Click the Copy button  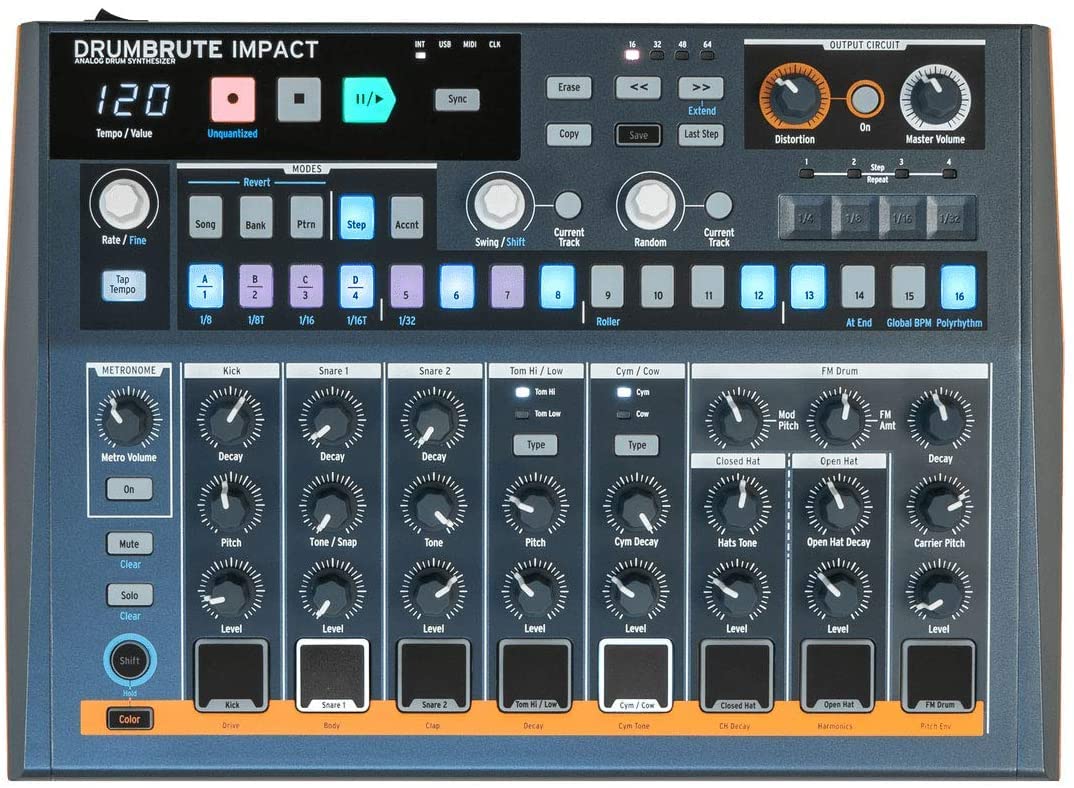569,134
